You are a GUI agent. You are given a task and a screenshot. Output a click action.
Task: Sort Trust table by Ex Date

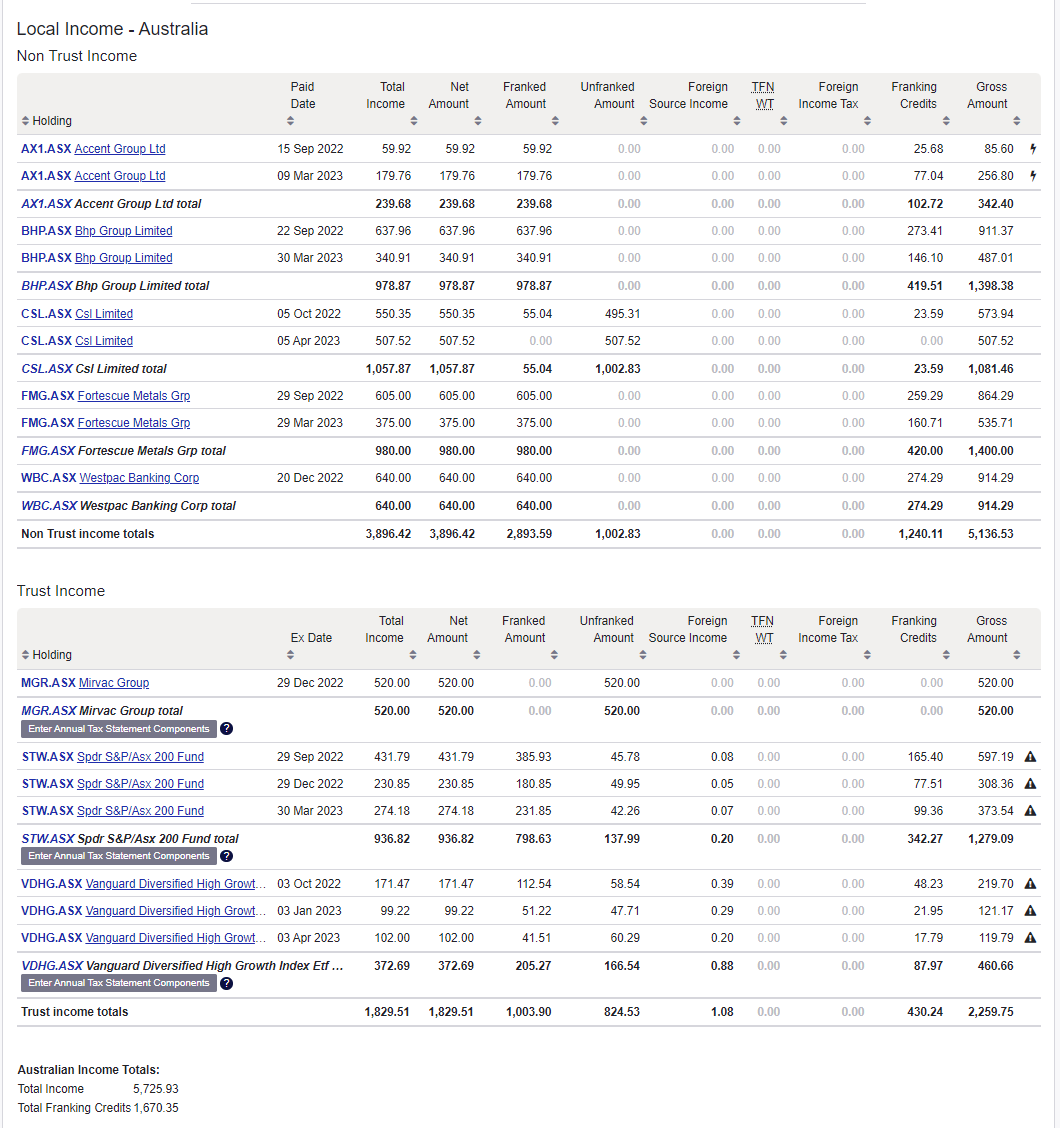pyautogui.click(x=291, y=655)
